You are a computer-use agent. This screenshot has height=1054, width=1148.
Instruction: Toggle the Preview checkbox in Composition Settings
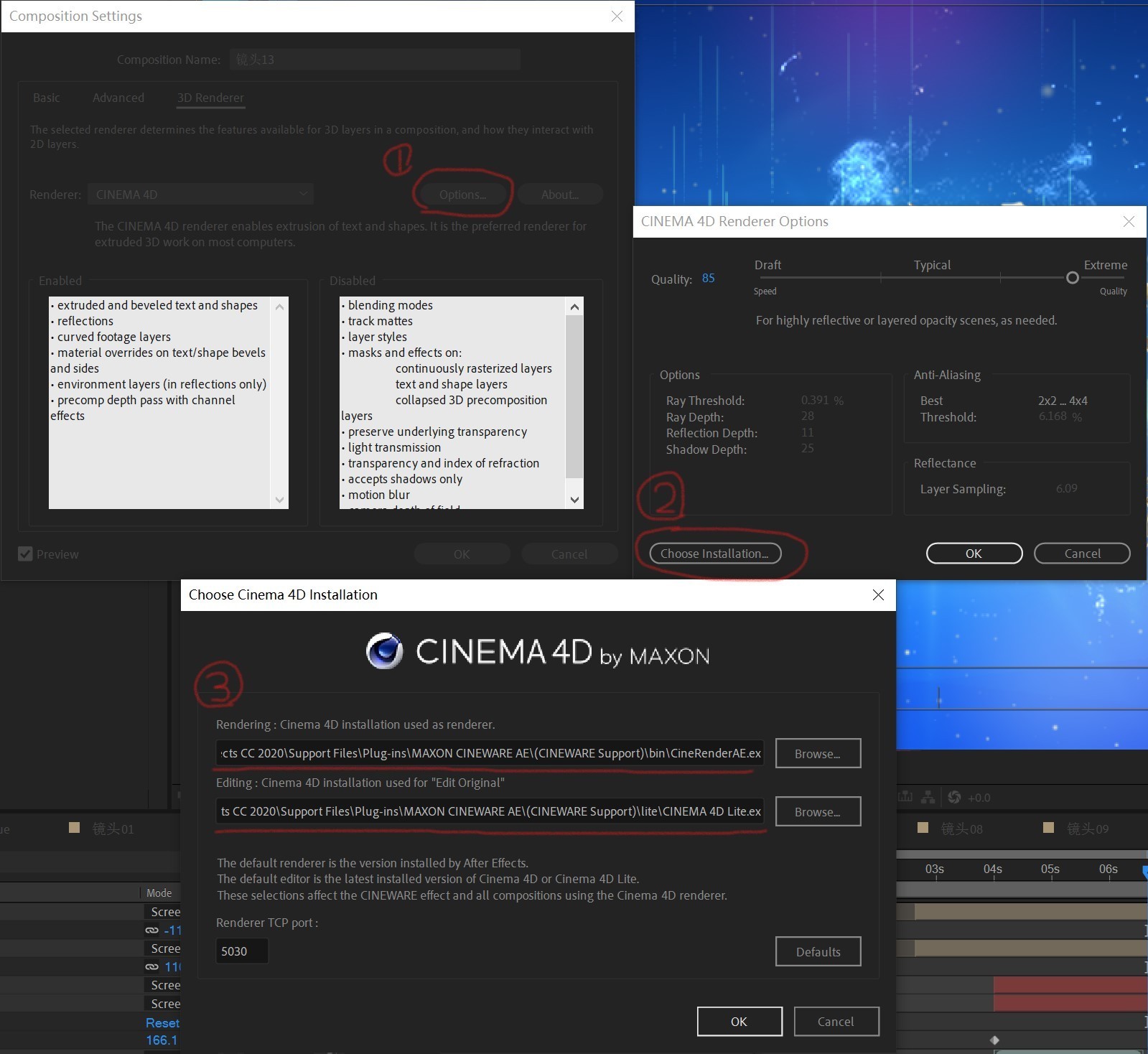(x=25, y=554)
